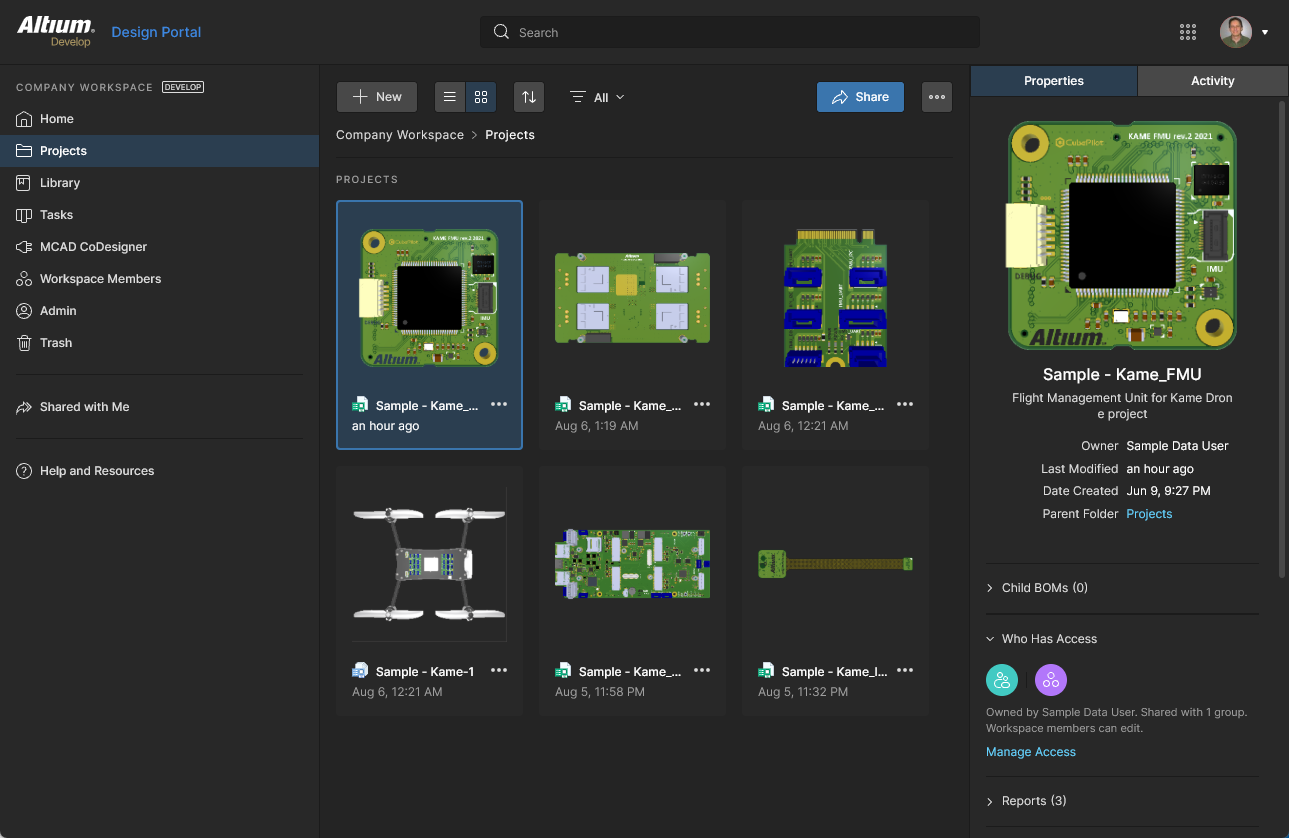Switch projects to grid view
1289x838 pixels.
[x=480, y=96]
